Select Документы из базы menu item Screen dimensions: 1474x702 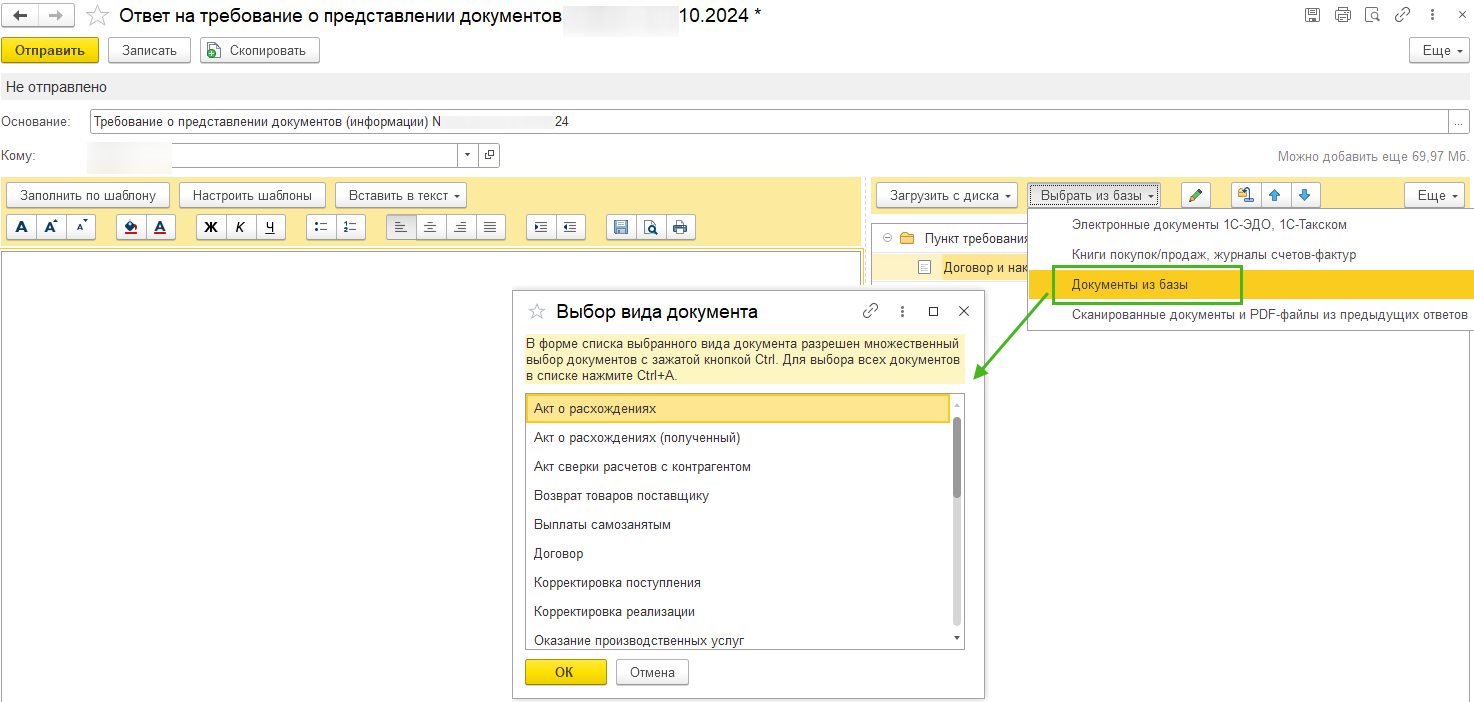click(1250, 284)
